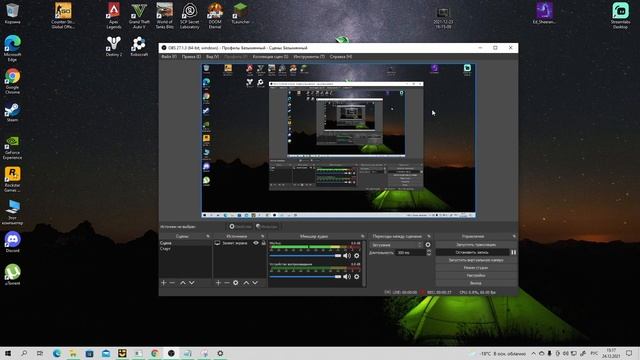Open OBS Settings button in Controls
640x360 pixels.
476,276
